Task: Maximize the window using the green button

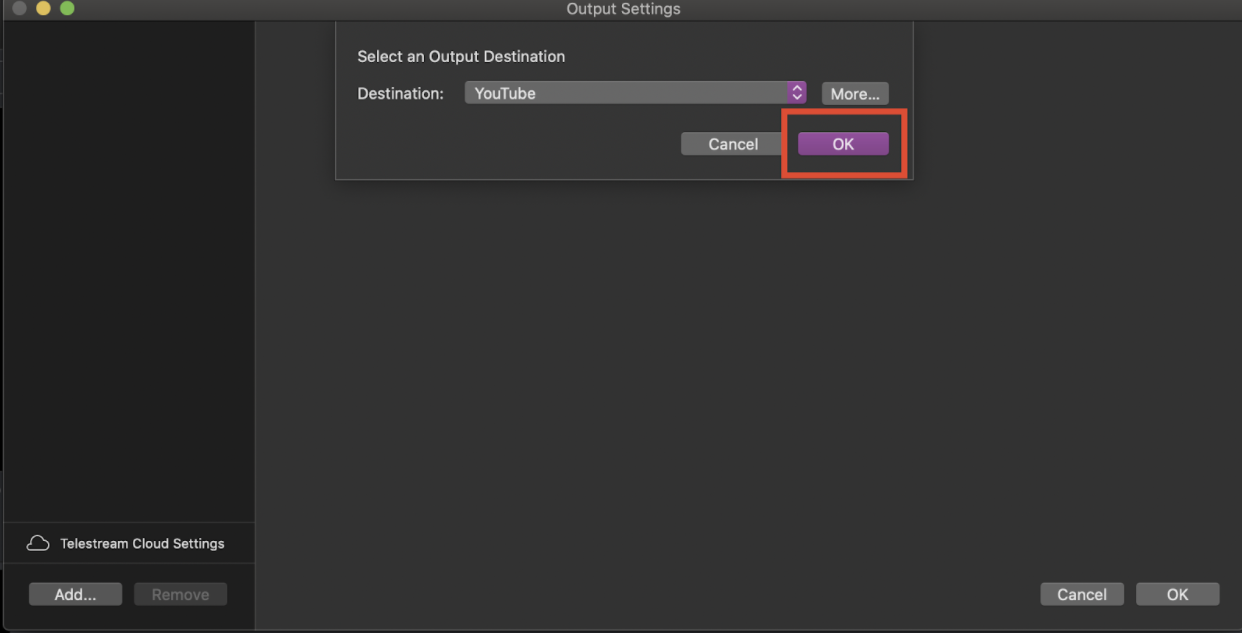Action: tap(67, 9)
